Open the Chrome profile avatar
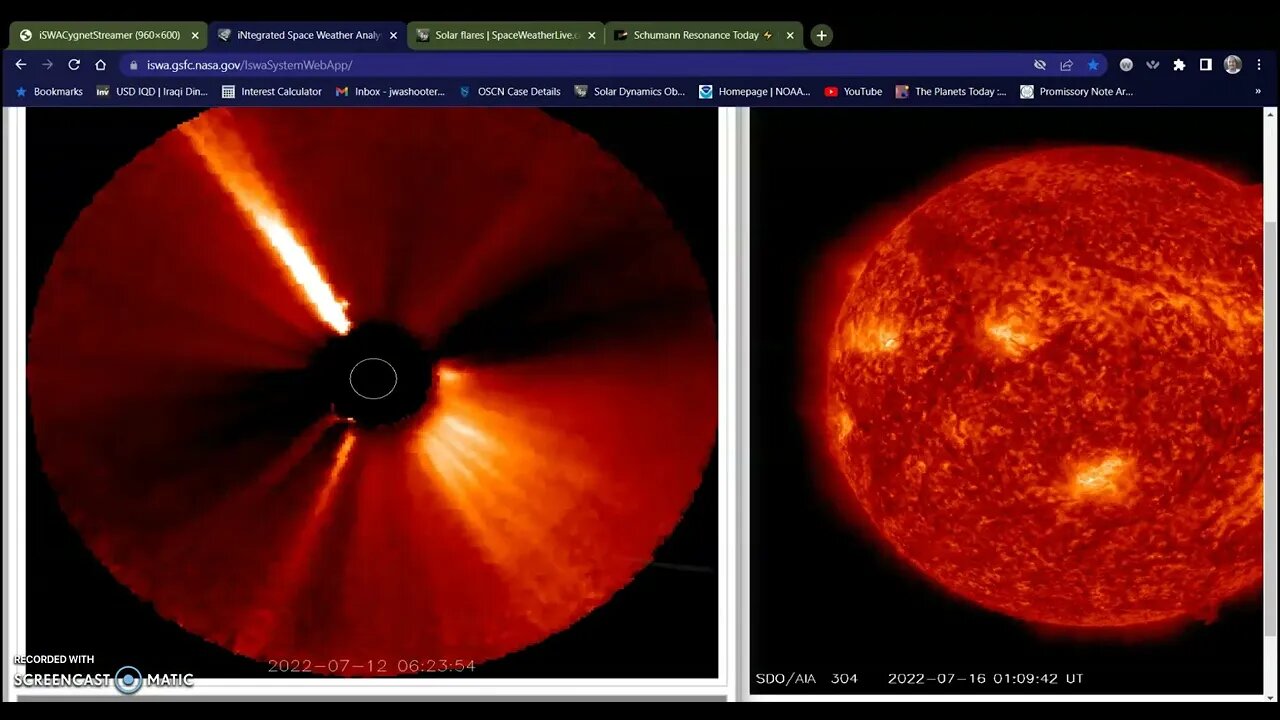Viewport: 1280px width, 720px height. 1233,64
